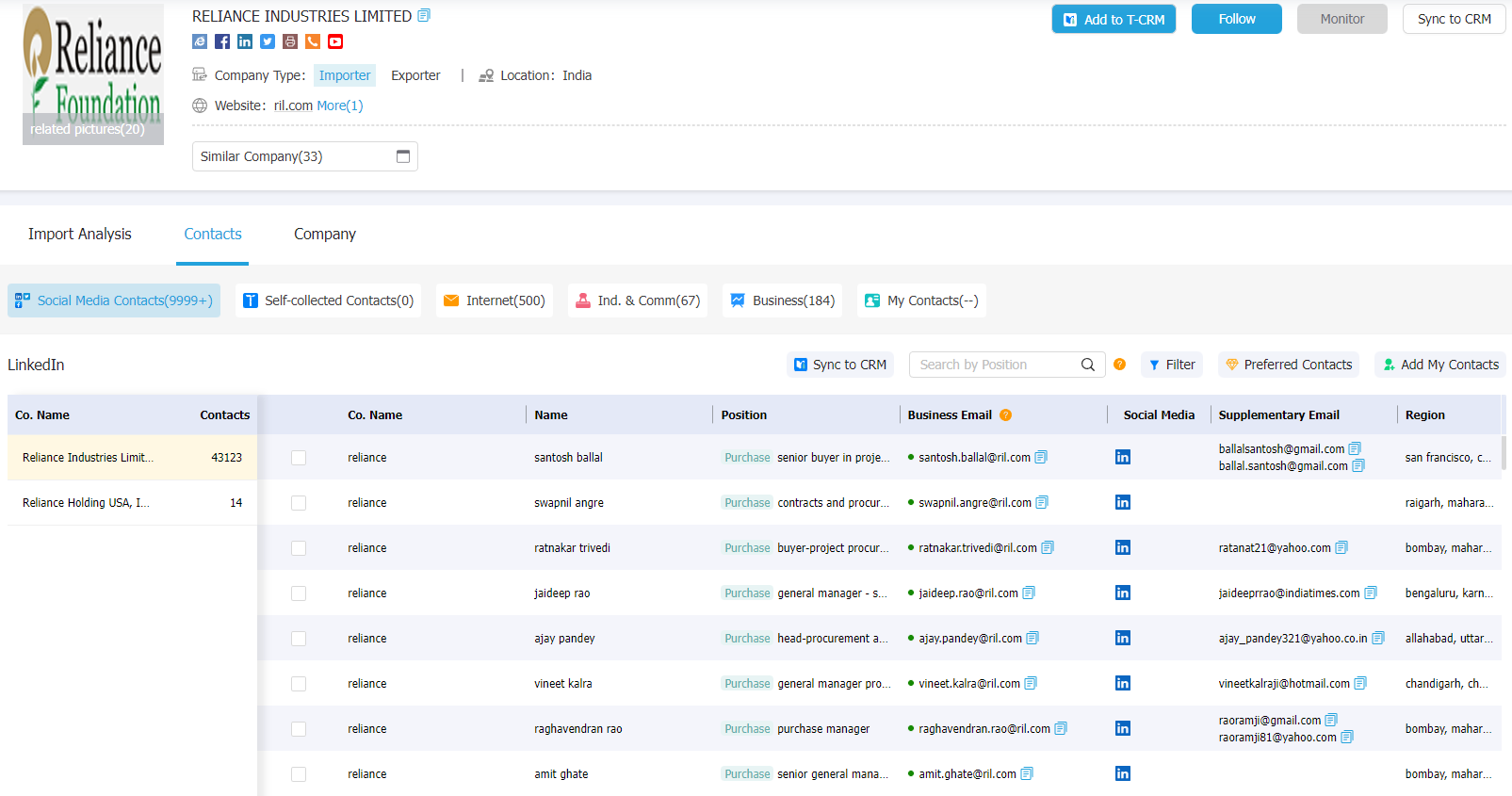Open swapnil angre's LinkedIn profile icon
This screenshot has height=796, width=1512.
[1123, 503]
